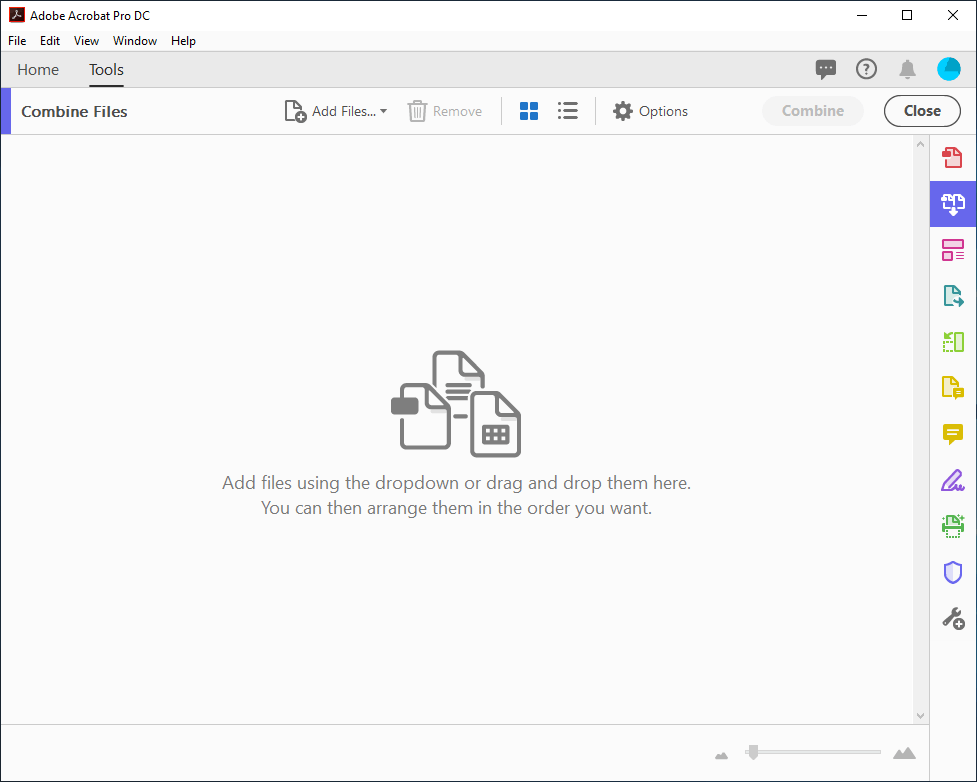The width and height of the screenshot is (977, 782).
Task: Open the Comment speech bubble tool
Action: 952,434
